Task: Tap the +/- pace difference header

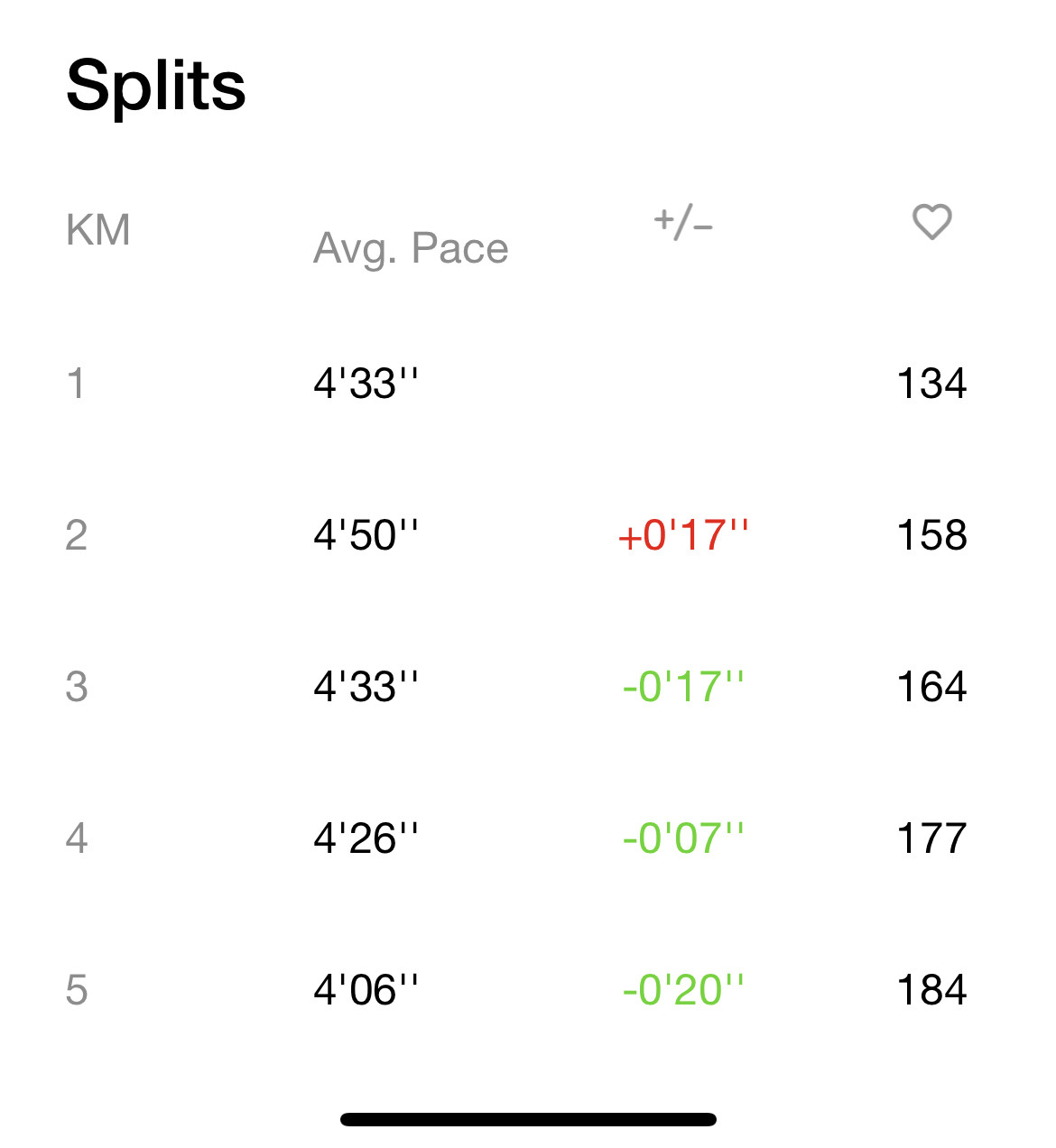Action: pos(683,222)
